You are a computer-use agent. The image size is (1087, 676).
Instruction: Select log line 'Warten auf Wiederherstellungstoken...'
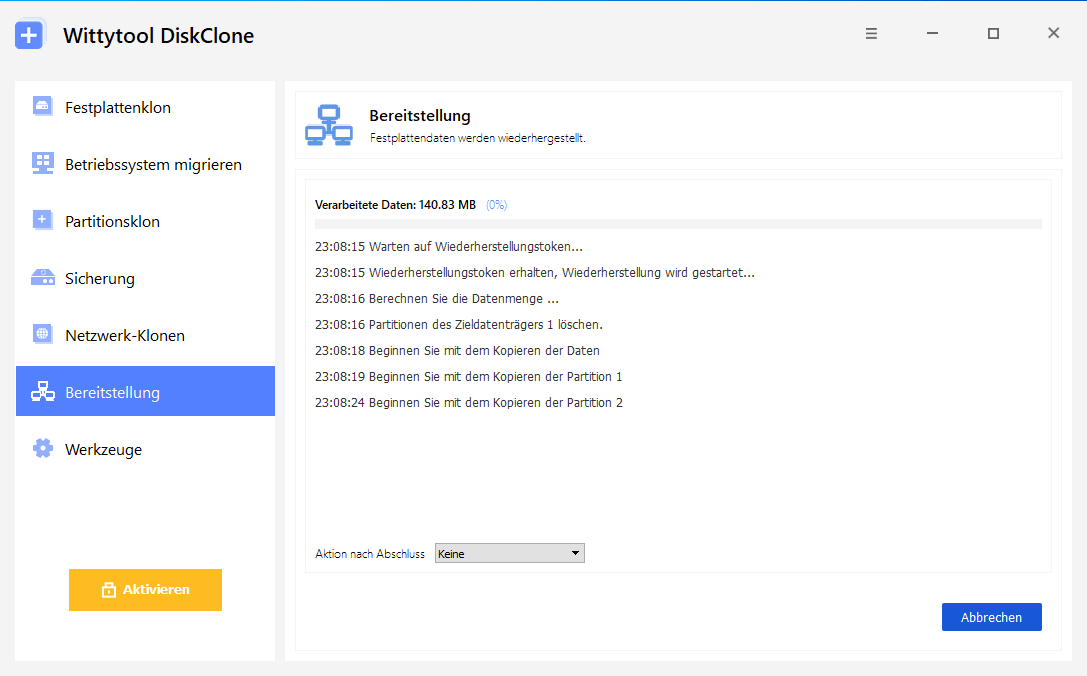449,247
